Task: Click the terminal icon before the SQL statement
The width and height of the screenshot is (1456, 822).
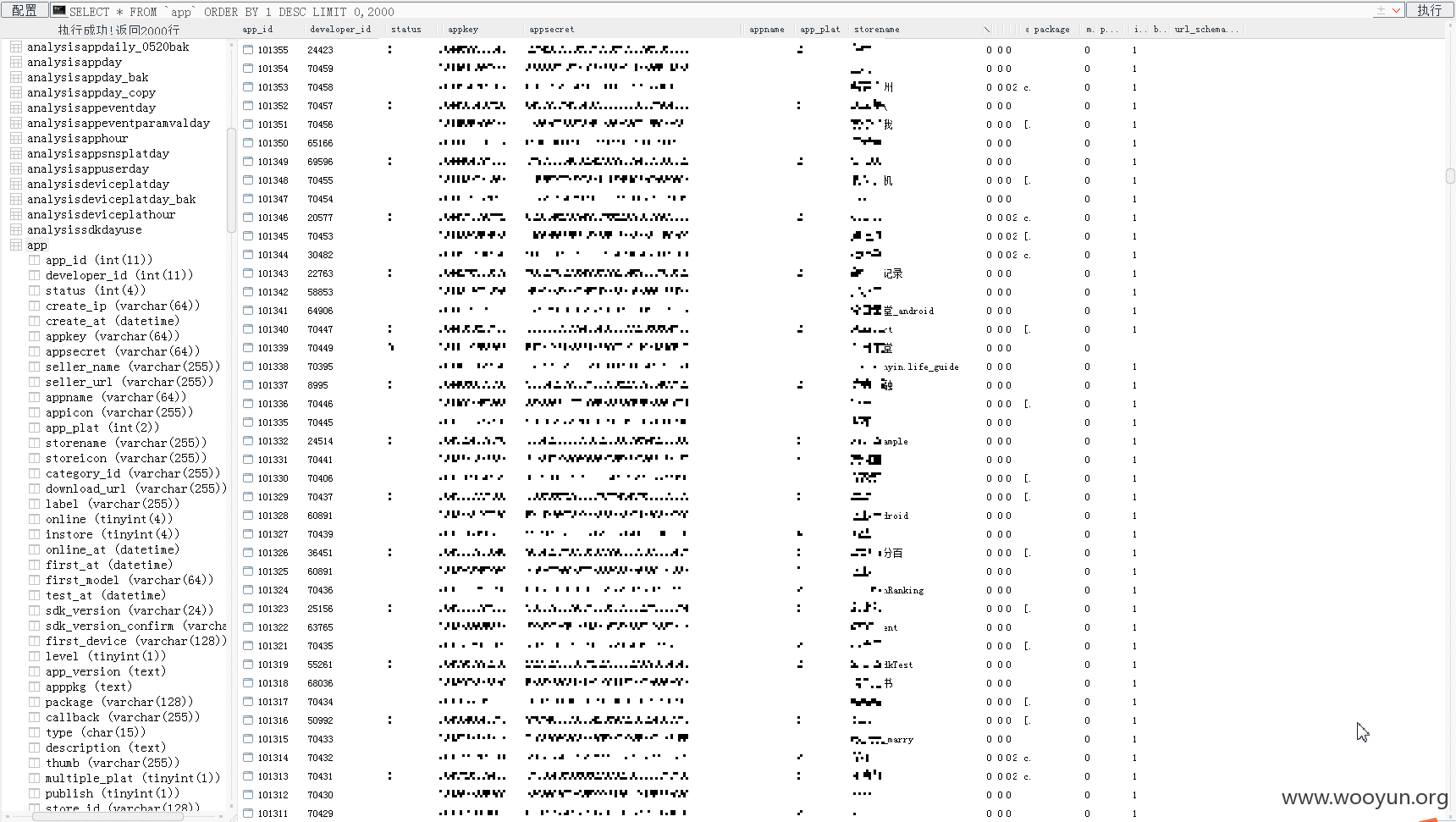Action: pos(59,11)
